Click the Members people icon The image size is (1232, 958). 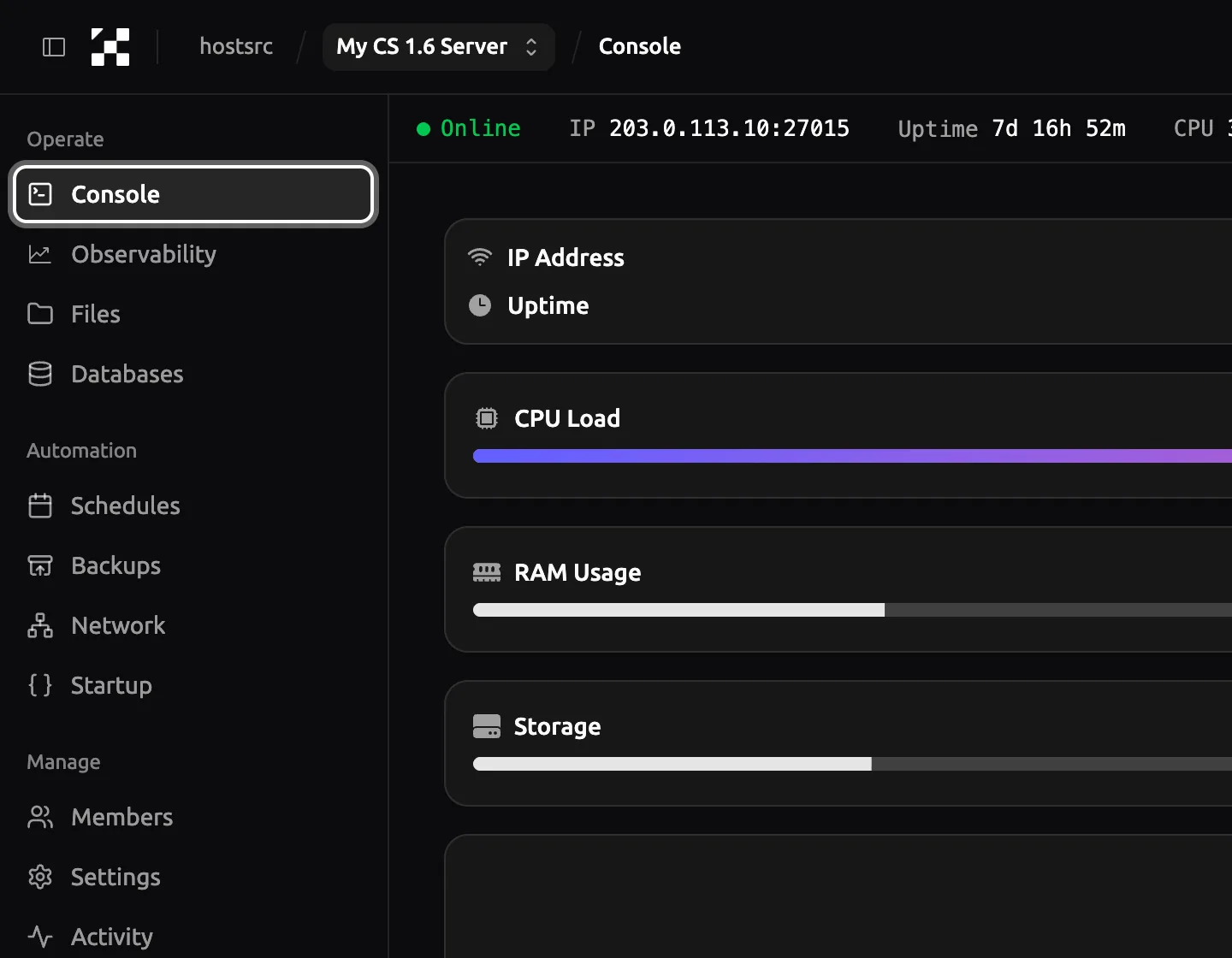point(40,817)
